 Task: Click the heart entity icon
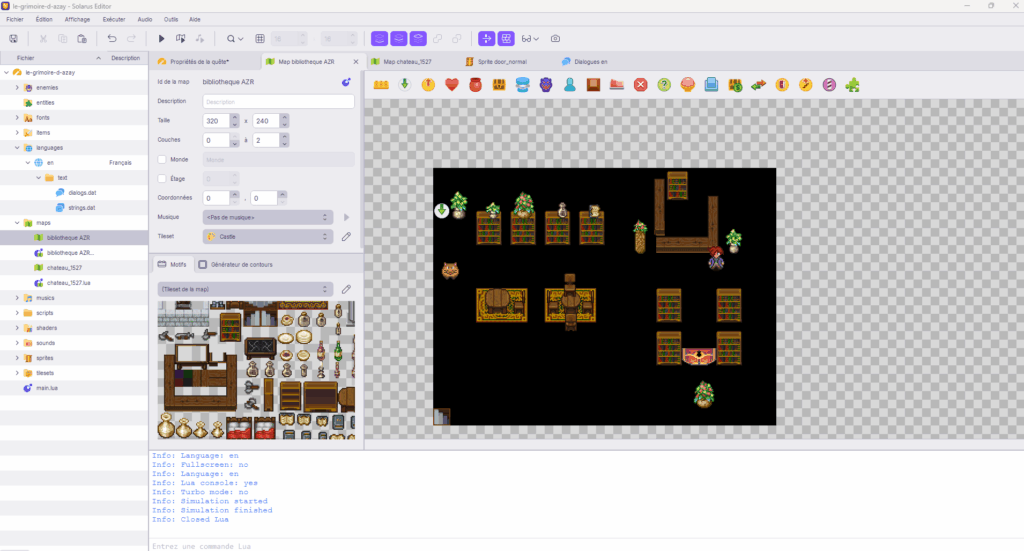[451, 85]
